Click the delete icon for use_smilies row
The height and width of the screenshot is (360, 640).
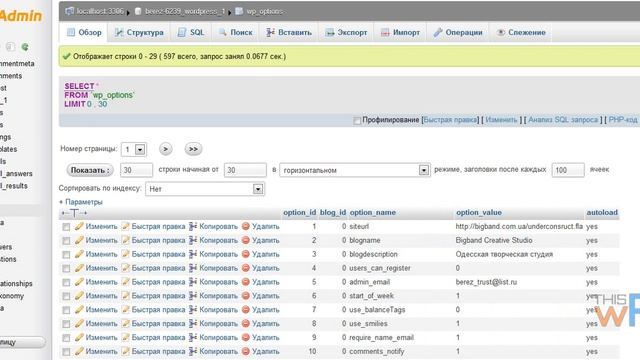pos(246,323)
